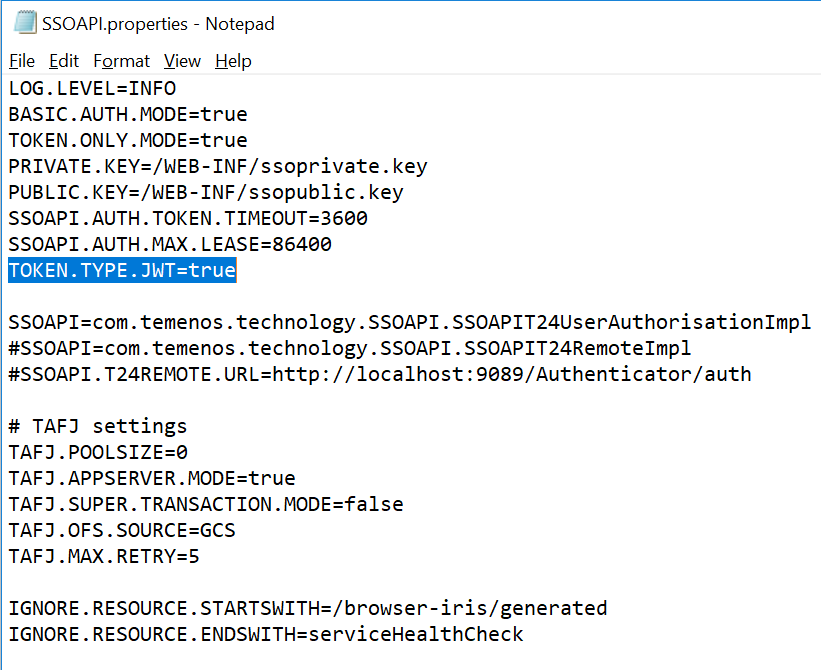Open the Help menu

click(233, 61)
